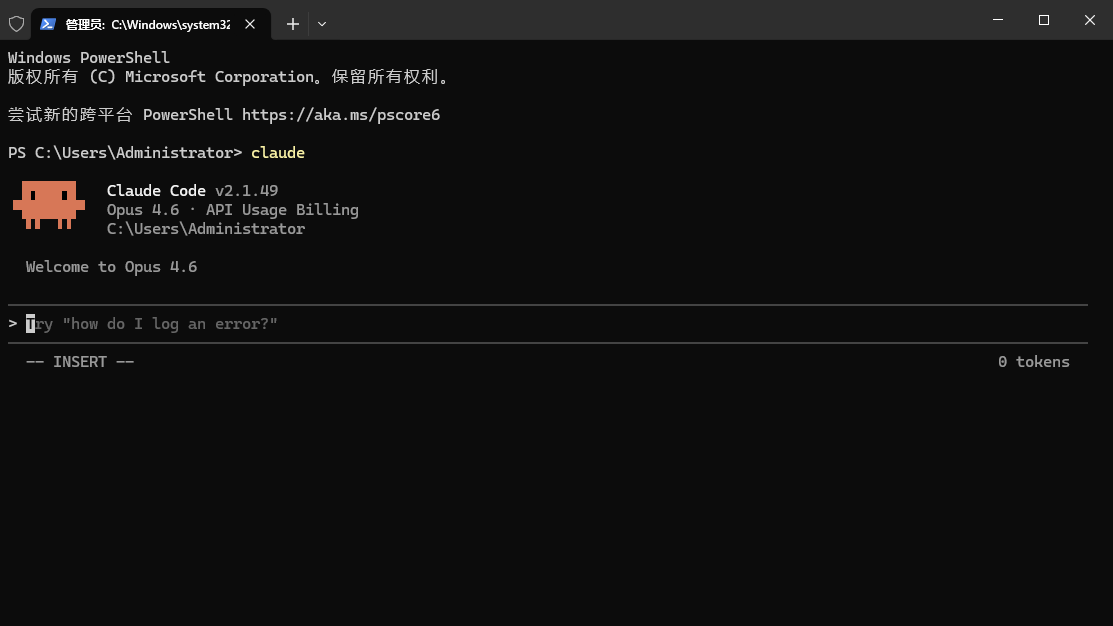Focus the Claude prompt input field
The height and width of the screenshot is (626, 1113).
point(547,324)
